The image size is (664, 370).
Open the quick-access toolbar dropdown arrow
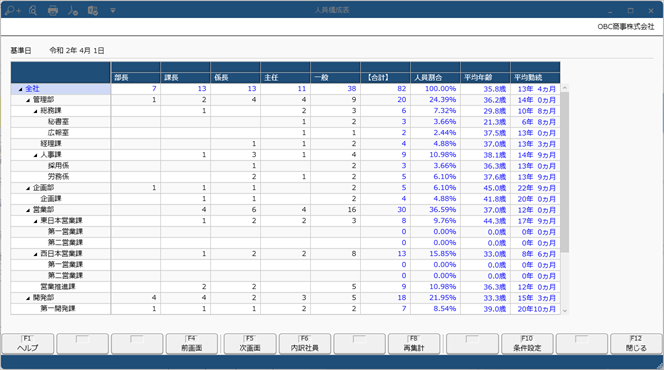coord(113,10)
